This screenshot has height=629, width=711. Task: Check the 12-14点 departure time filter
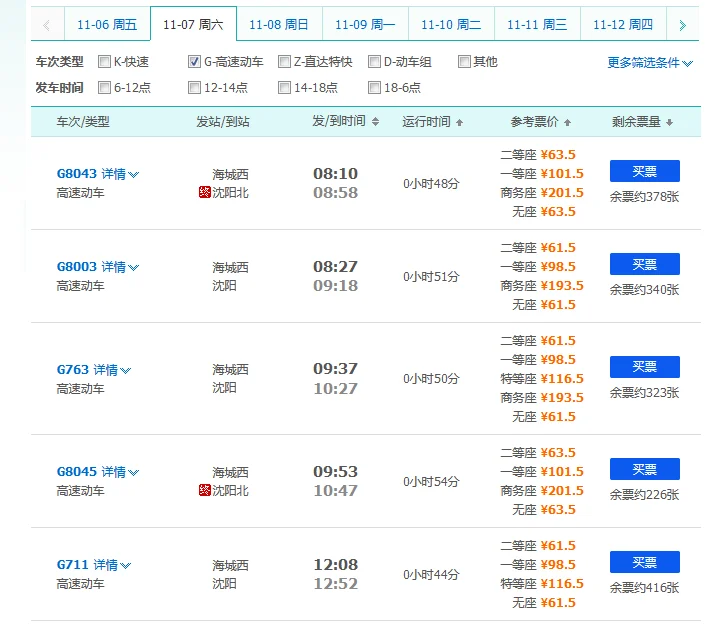[194, 88]
